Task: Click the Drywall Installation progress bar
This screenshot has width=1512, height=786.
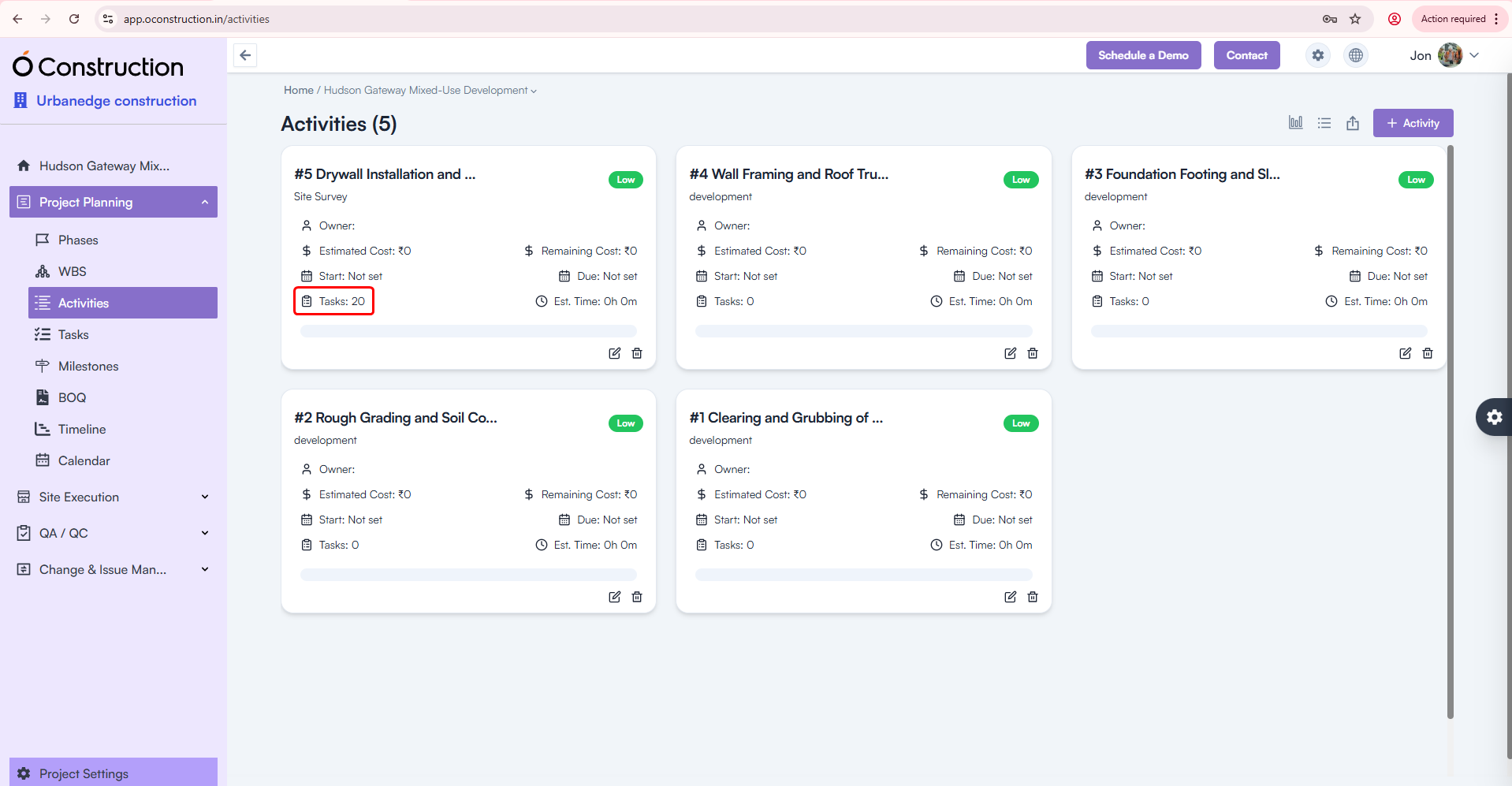Action: [468, 331]
